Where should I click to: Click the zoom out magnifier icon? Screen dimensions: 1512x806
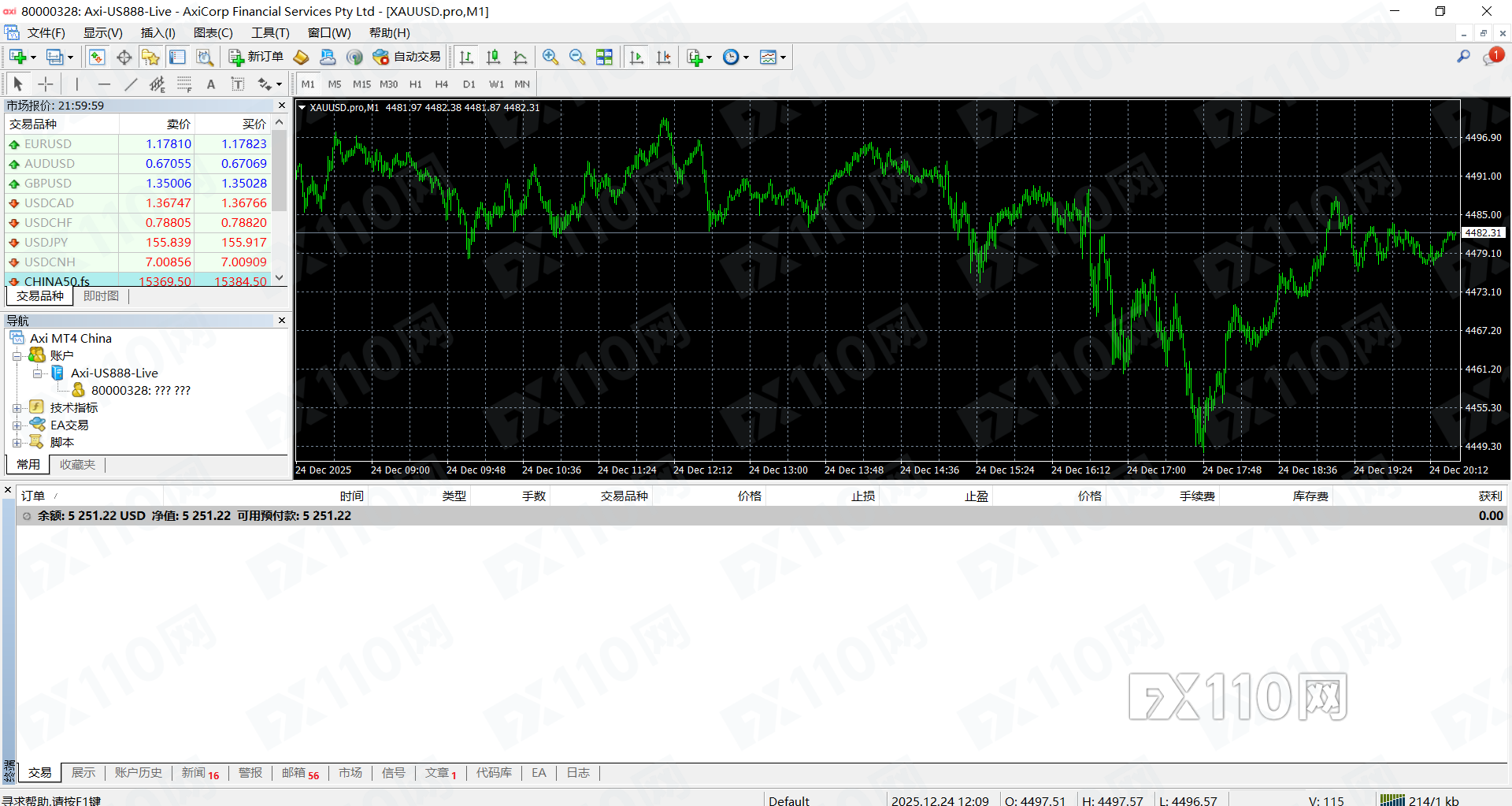577,57
